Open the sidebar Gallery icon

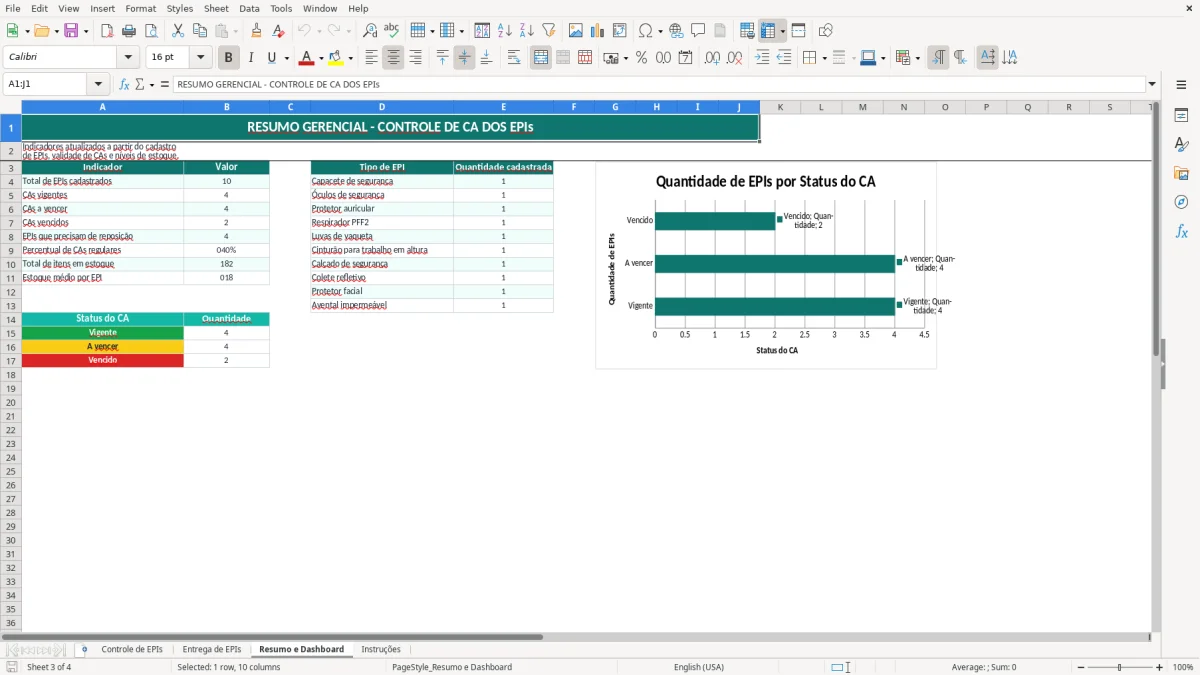pyautogui.click(x=1181, y=173)
